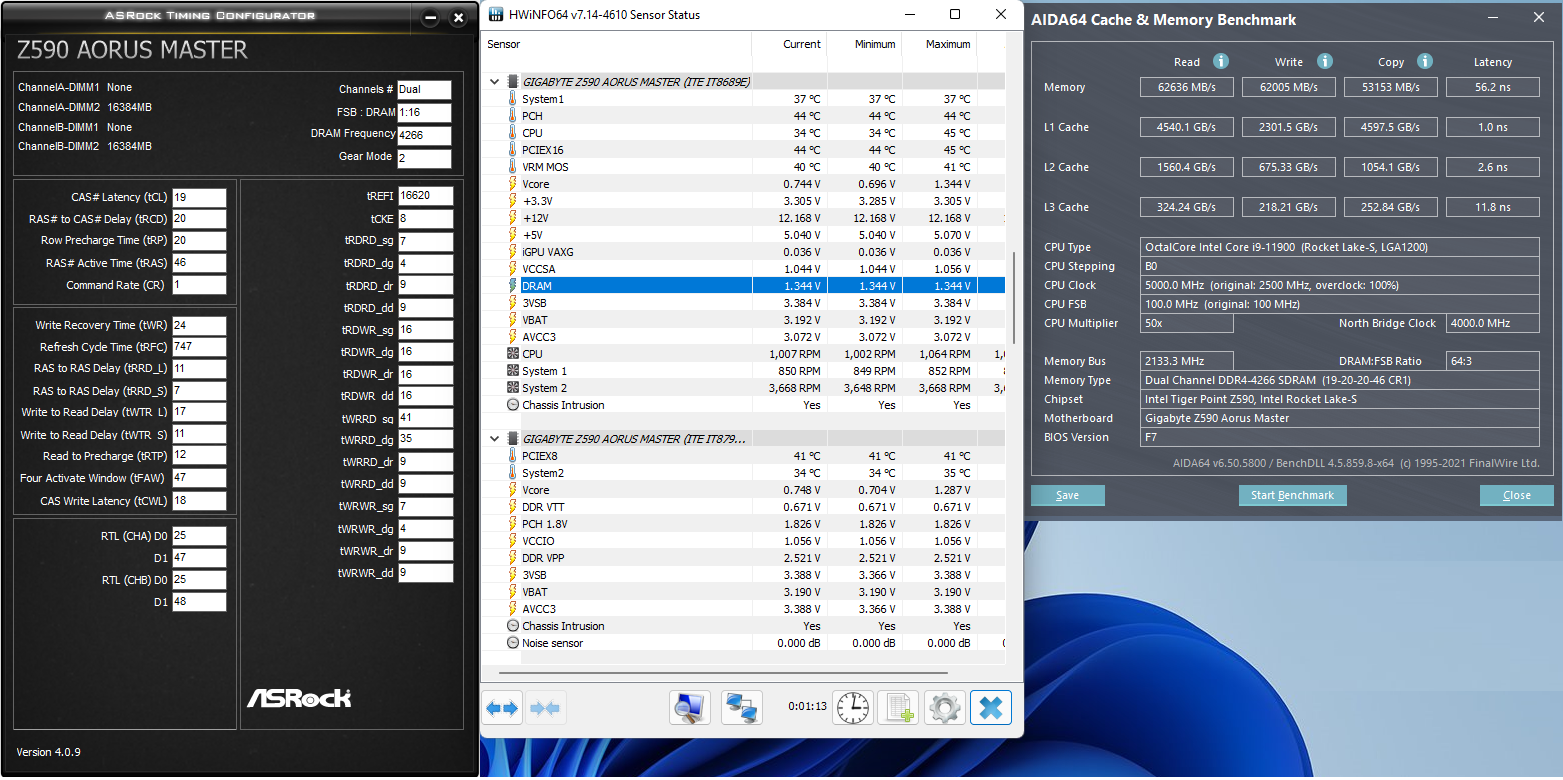Click Noise sensor row icon

pyautogui.click(x=513, y=643)
